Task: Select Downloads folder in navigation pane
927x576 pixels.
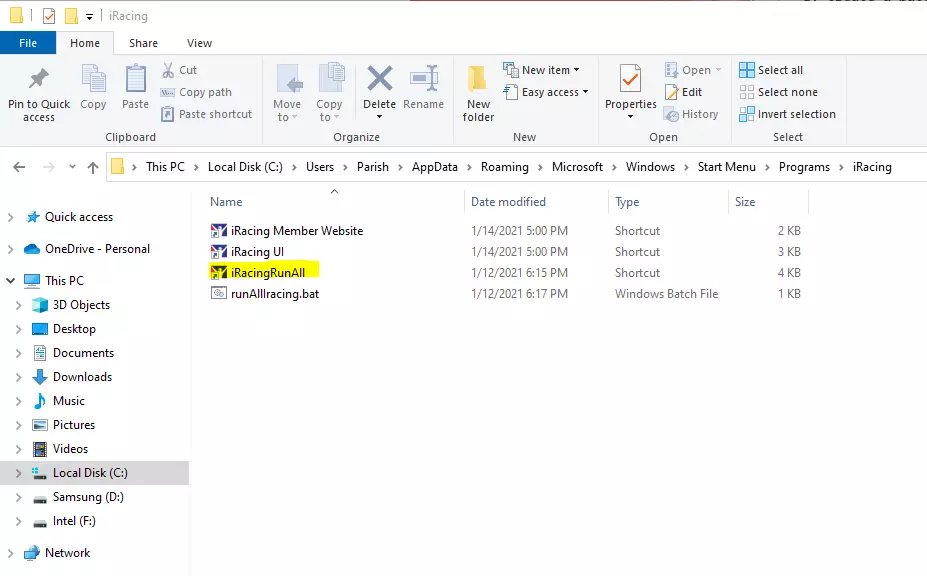Action: point(82,377)
